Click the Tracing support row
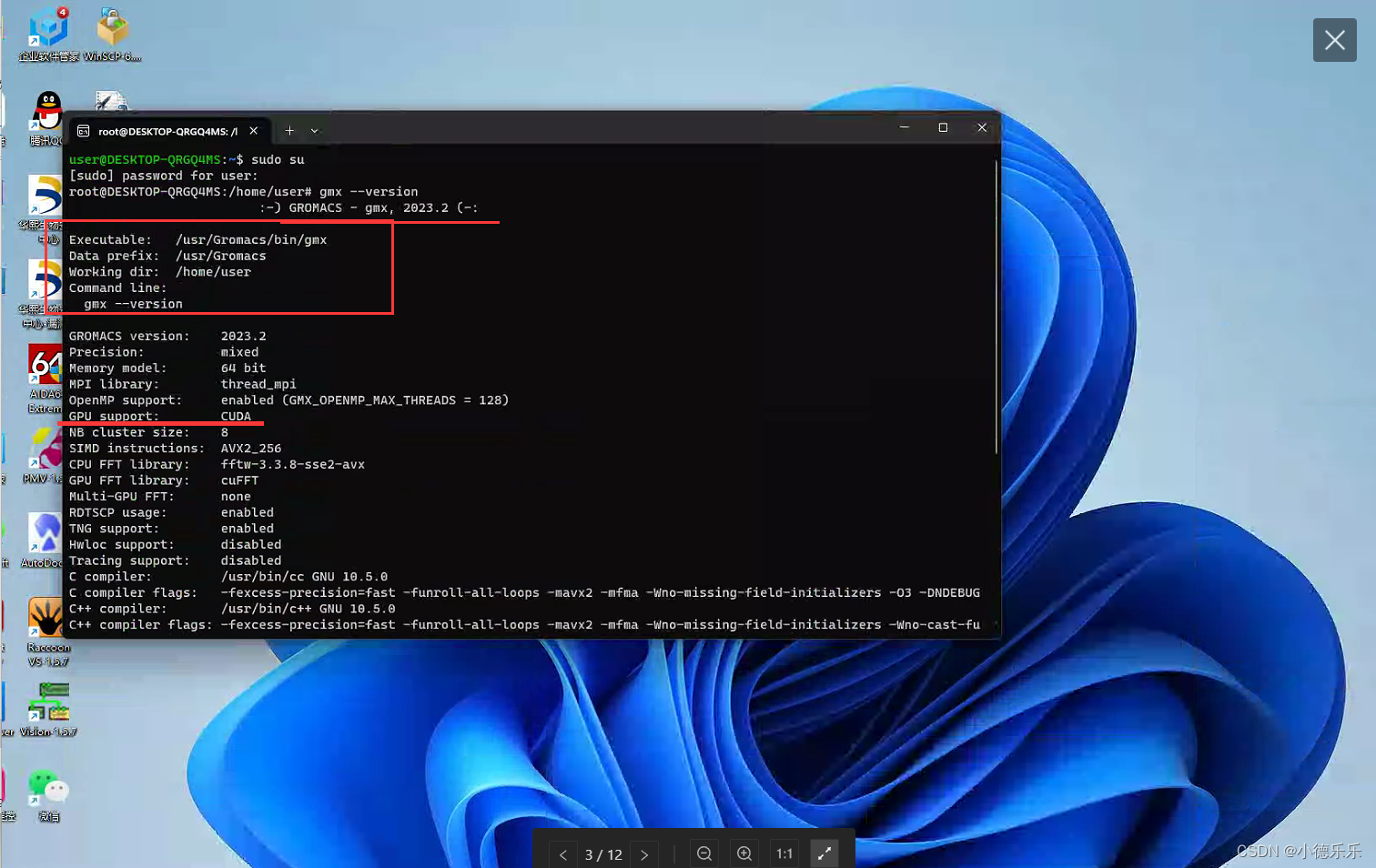This screenshot has height=868, width=1376. (x=176, y=560)
